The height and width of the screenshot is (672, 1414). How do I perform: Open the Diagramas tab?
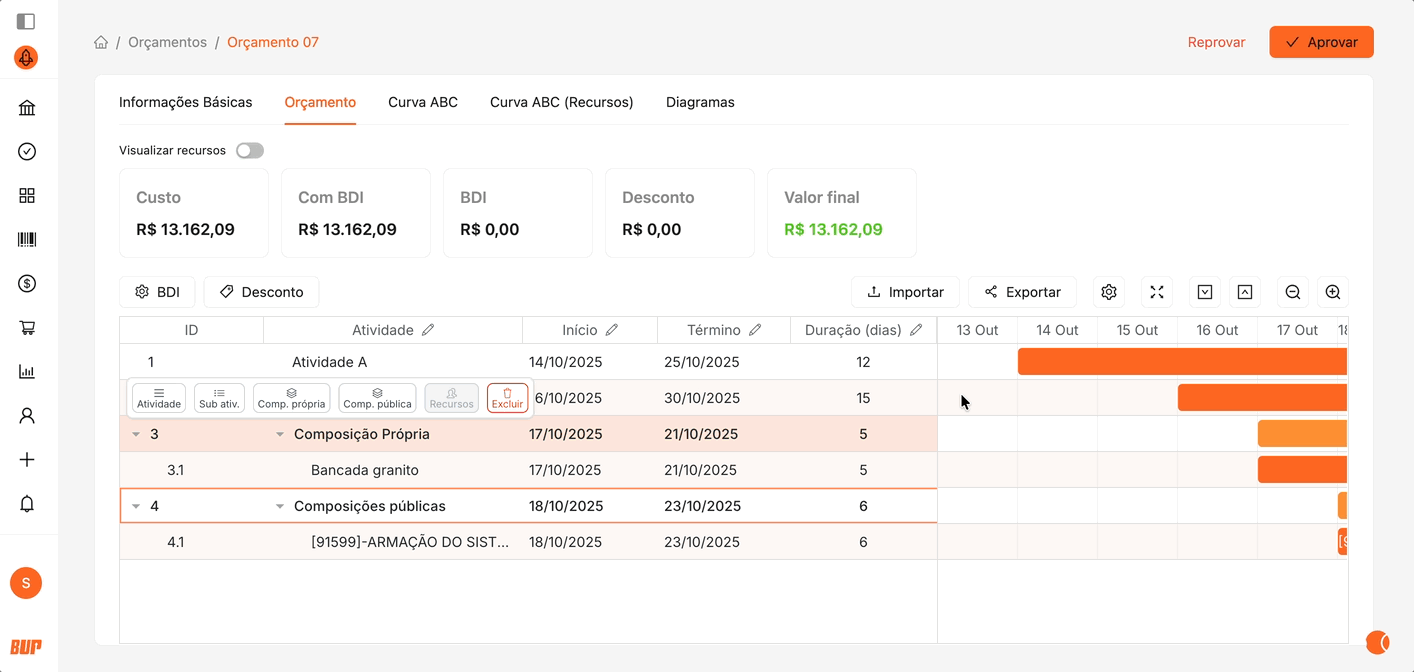[700, 102]
